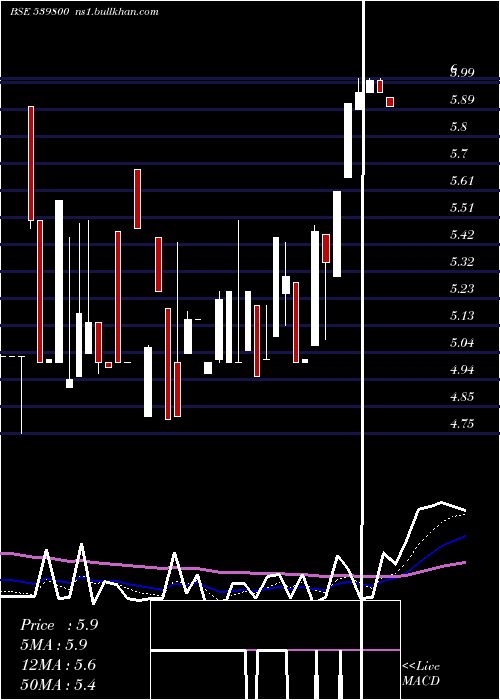Image resolution: width=500 pixels, height=700 pixels.
Task: Select the 5.8 price axis label
Action: pyautogui.click(x=458, y=127)
